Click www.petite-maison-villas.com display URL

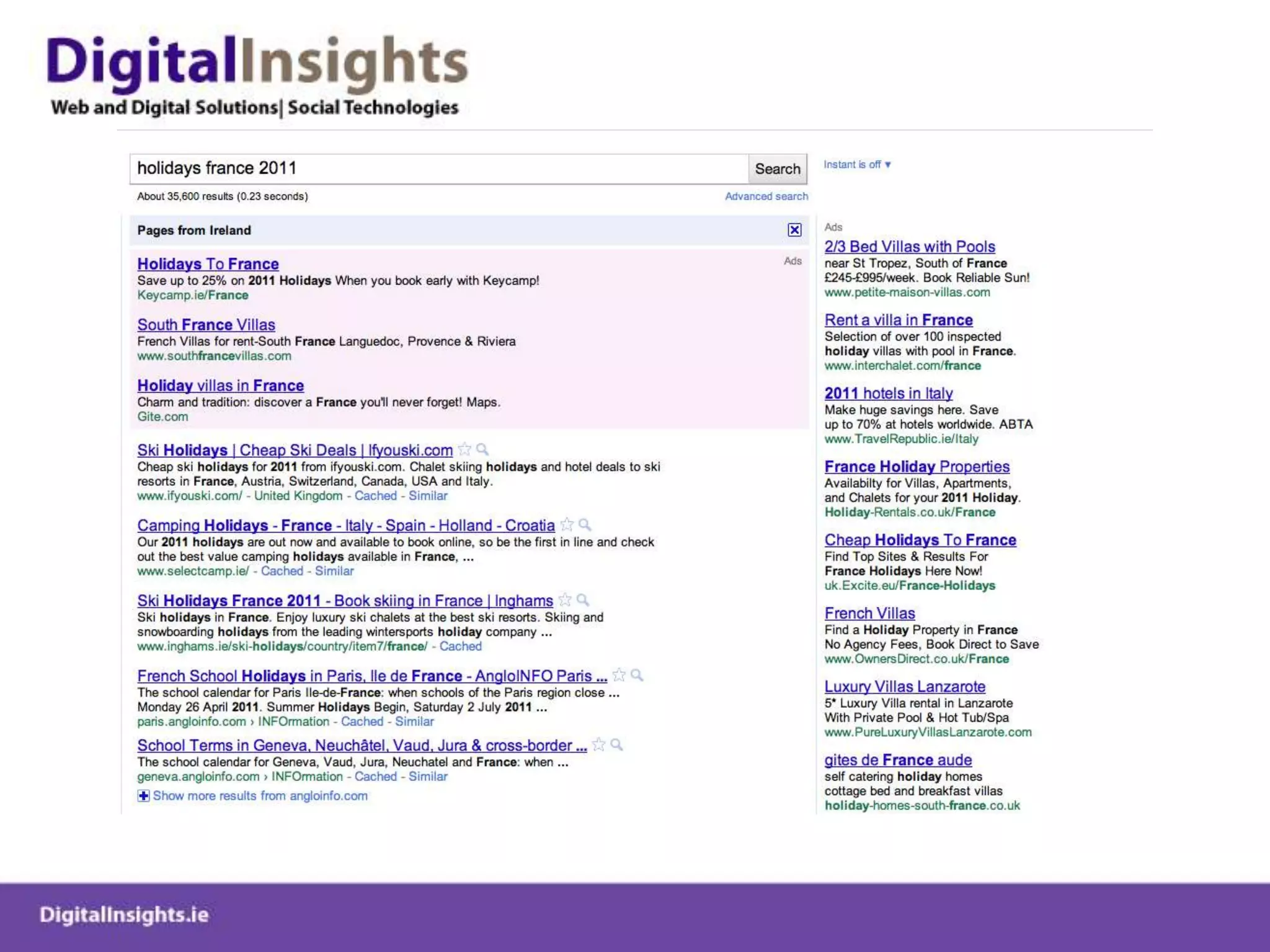click(907, 292)
